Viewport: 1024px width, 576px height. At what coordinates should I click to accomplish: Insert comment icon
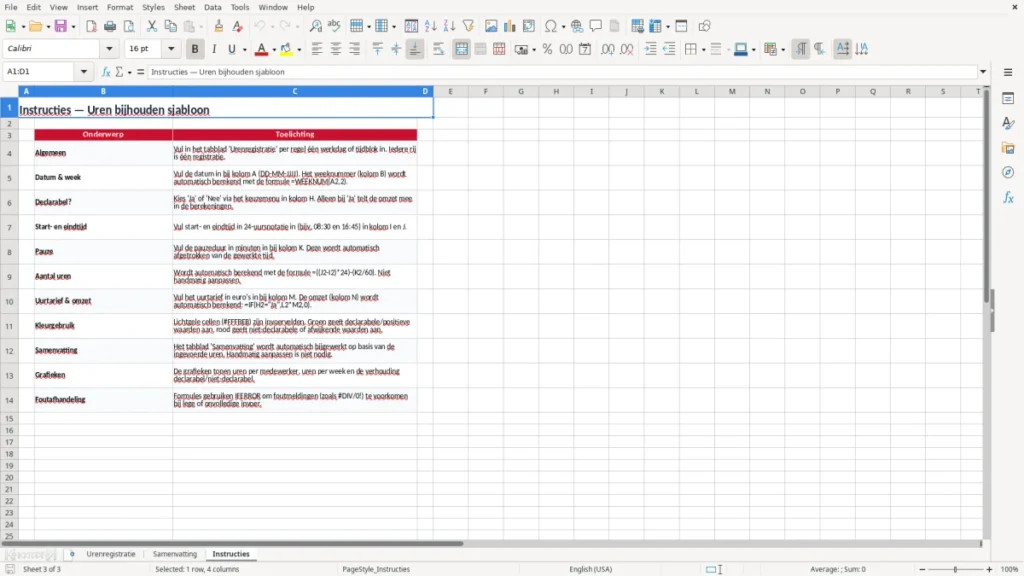tap(596, 26)
